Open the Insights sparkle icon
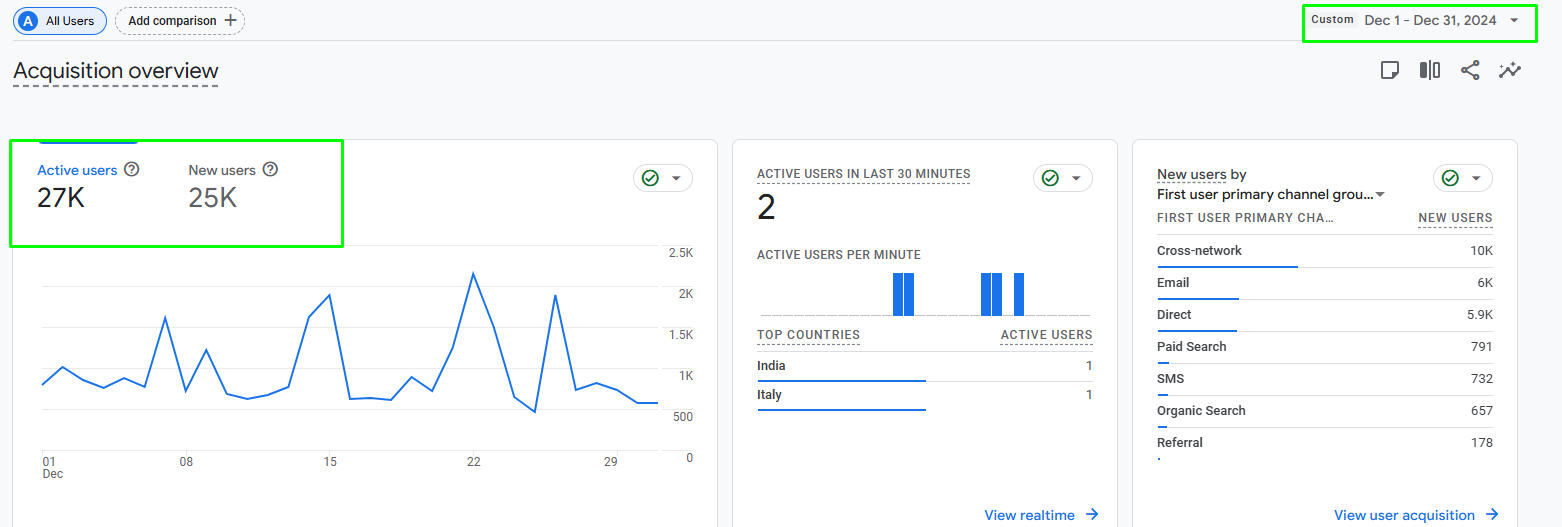The image size is (1562, 527). (x=1509, y=70)
